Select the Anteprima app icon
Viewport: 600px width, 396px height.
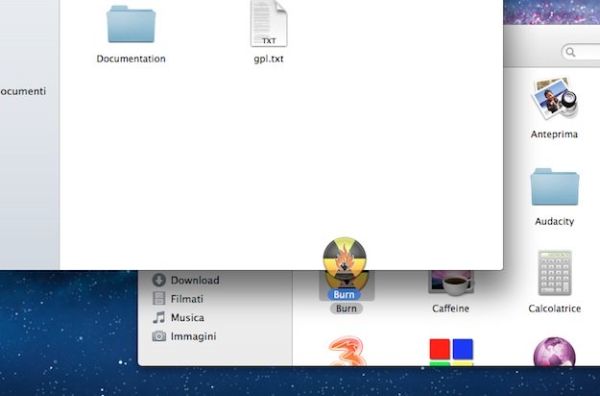[x=554, y=99]
